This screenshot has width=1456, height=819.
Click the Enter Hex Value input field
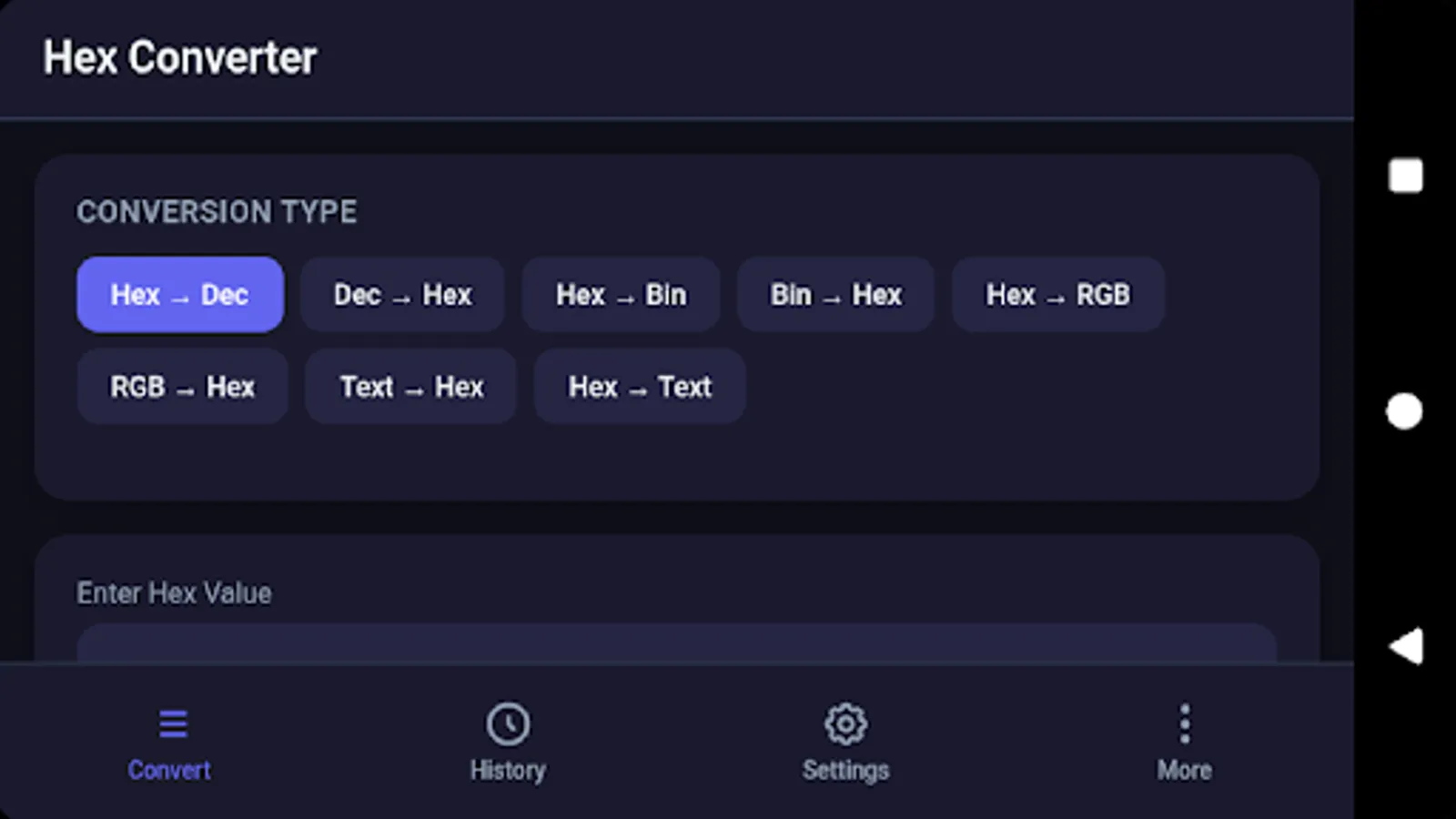point(677,651)
